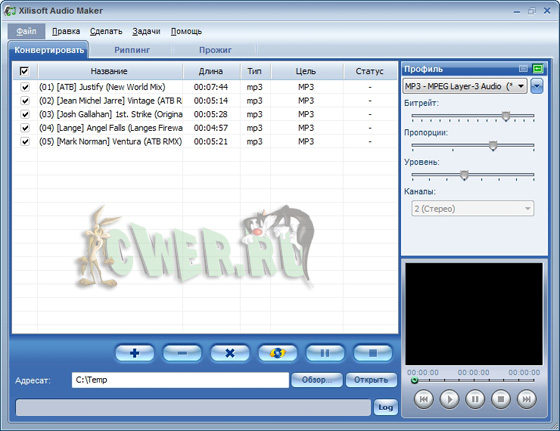The height and width of the screenshot is (431, 560).
Task: Click the green profile panel view icon
Action: pos(538,68)
